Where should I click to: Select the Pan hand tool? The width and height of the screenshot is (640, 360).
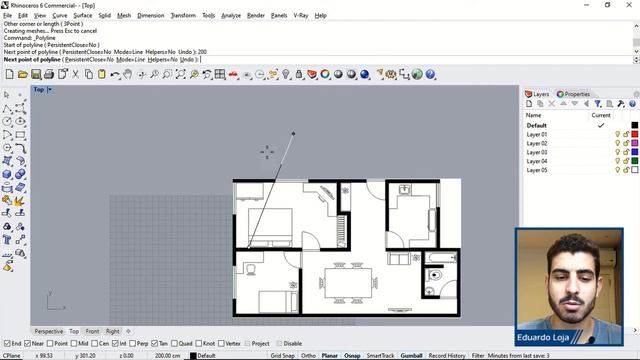[x=128, y=74]
